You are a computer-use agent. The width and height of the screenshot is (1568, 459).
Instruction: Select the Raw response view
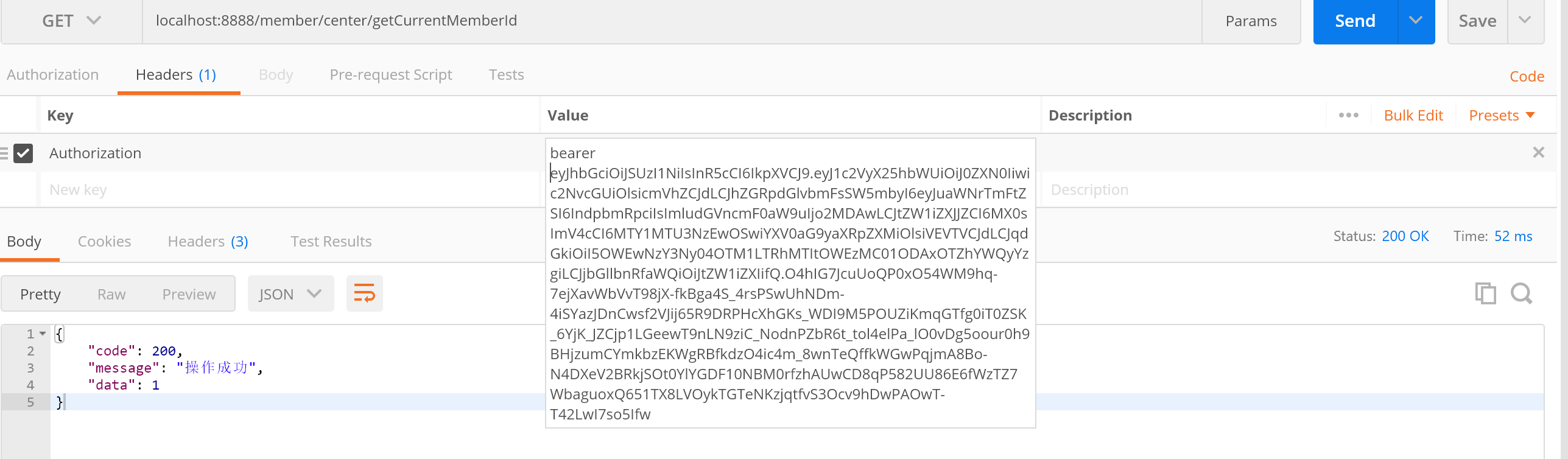click(x=111, y=294)
